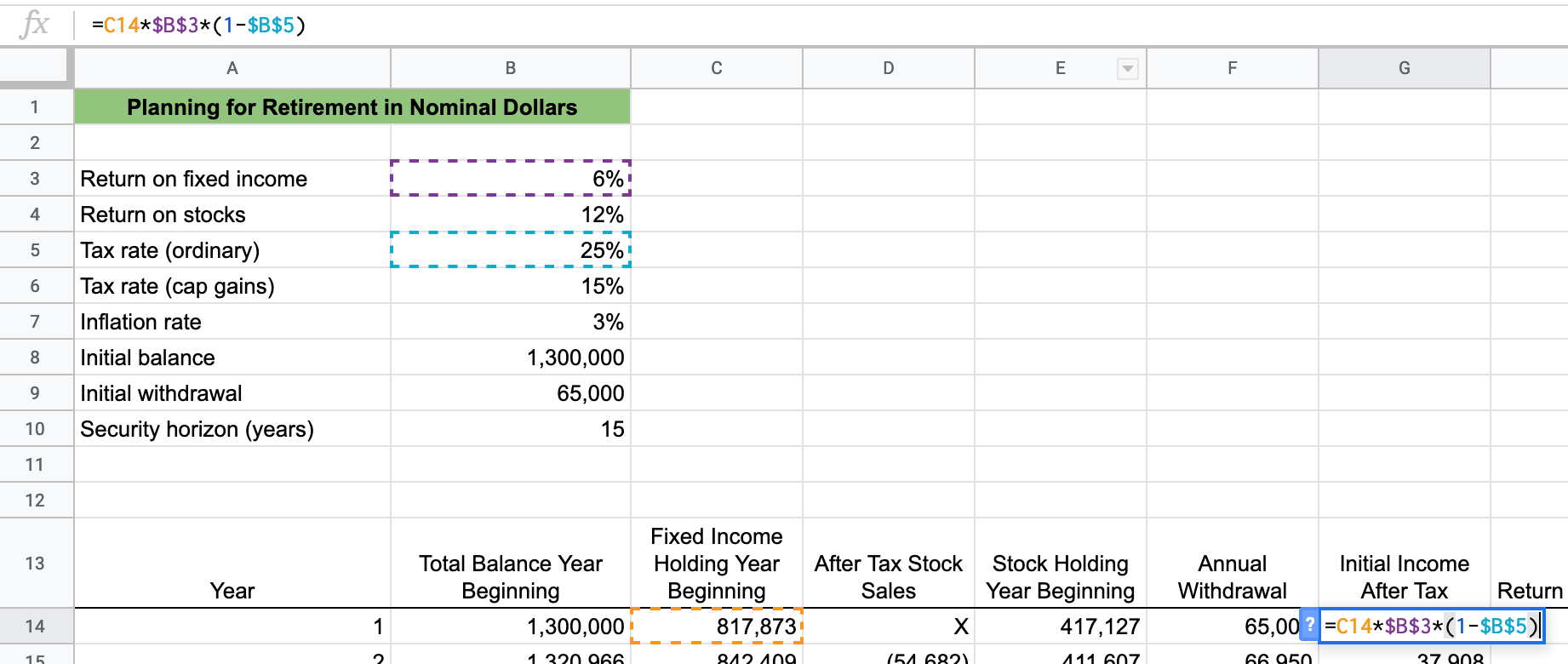Click the 'Year' column heading cell
Screen dimensions: 1568x664
tap(232, 564)
